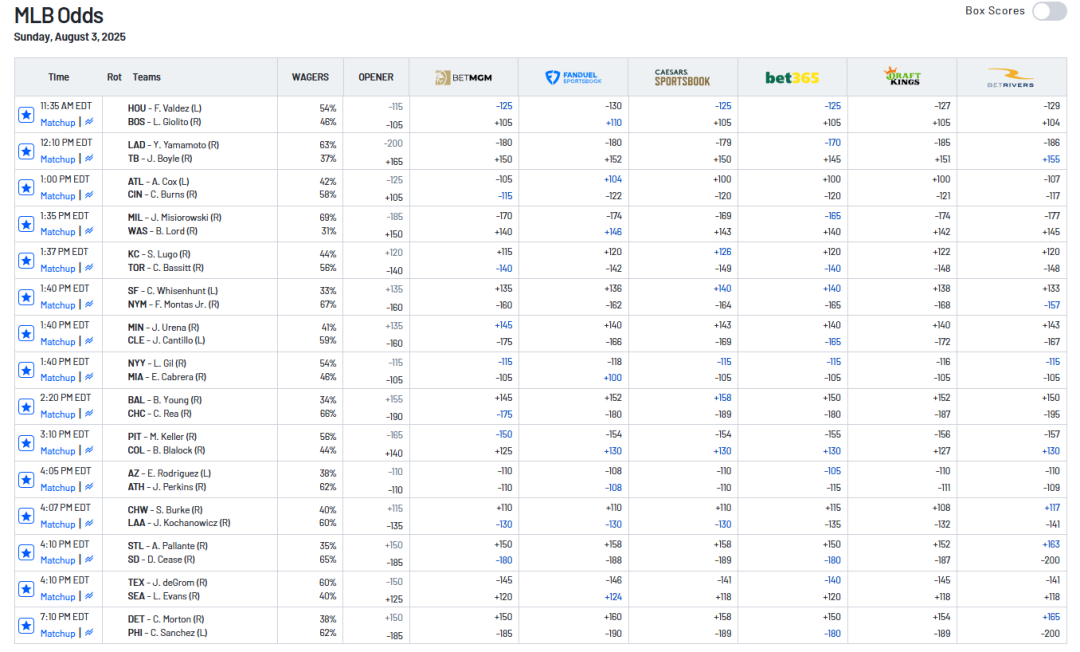The image size is (1080, 652).
Task: Select FanDuel +146 odds for WAS
Action: (613, 232)
